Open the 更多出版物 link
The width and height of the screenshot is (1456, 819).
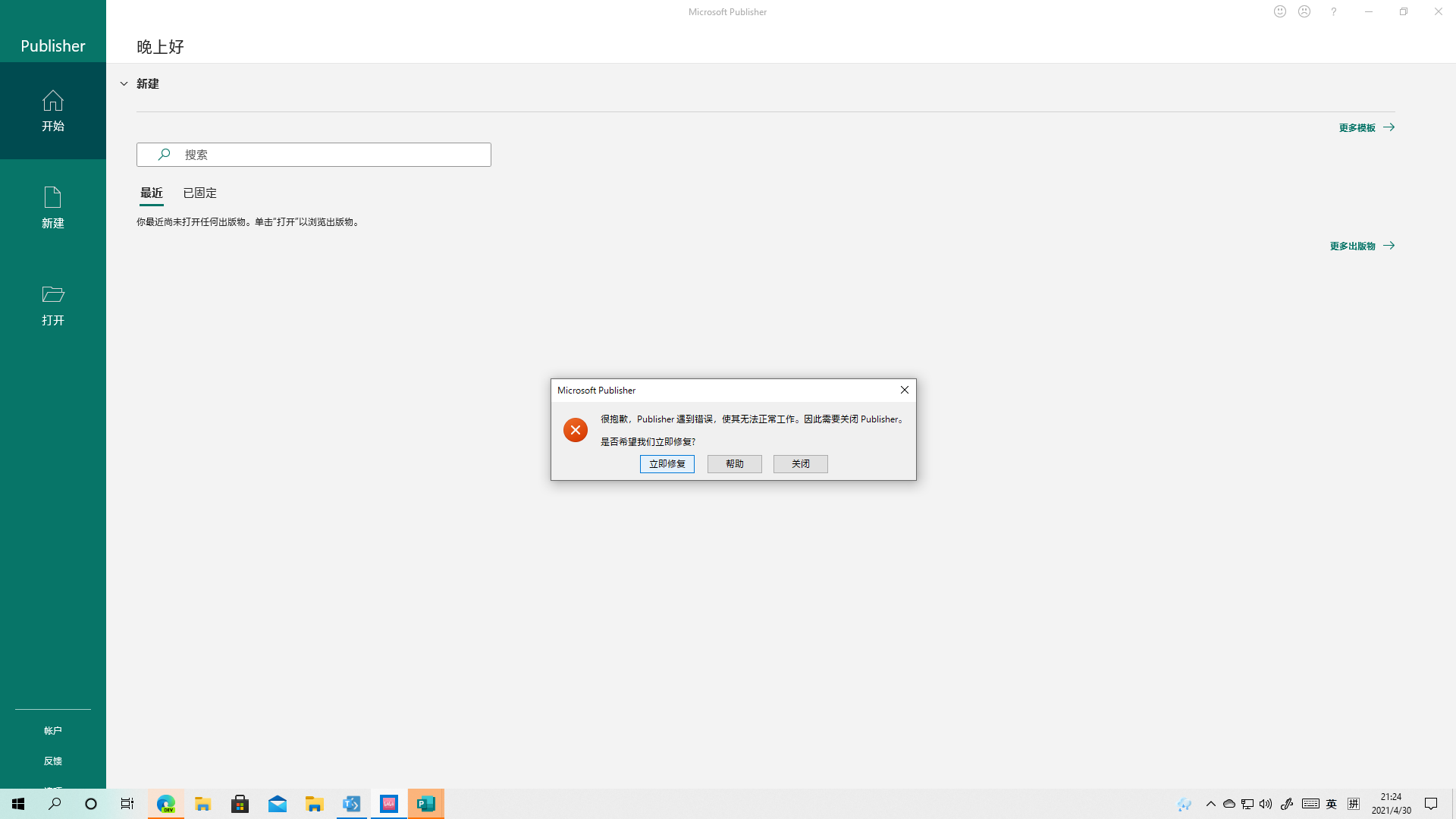coord(1362,246)
